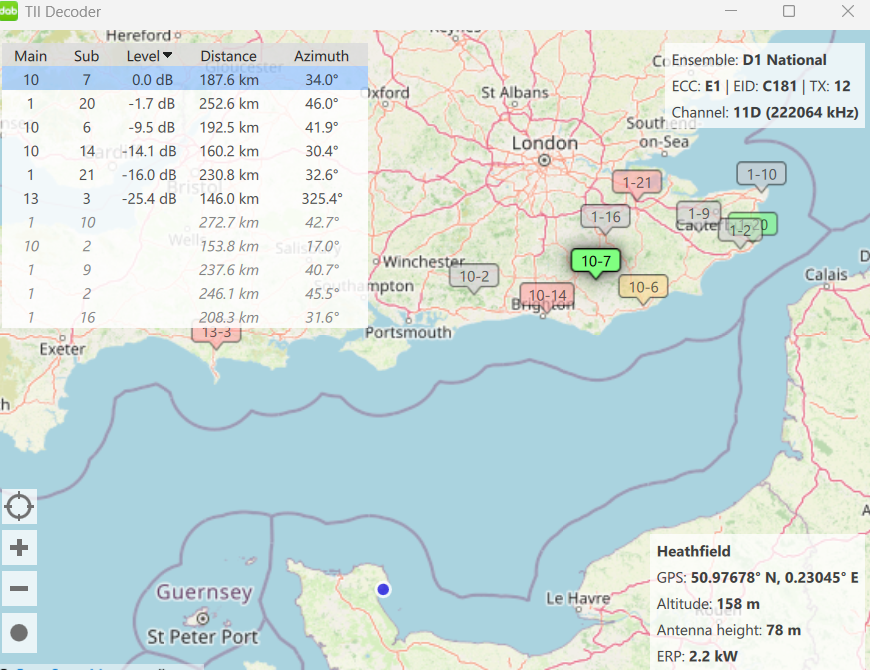Click the ECC E1 EID C181 line
The image size is (870, 670).
(761, 86)
